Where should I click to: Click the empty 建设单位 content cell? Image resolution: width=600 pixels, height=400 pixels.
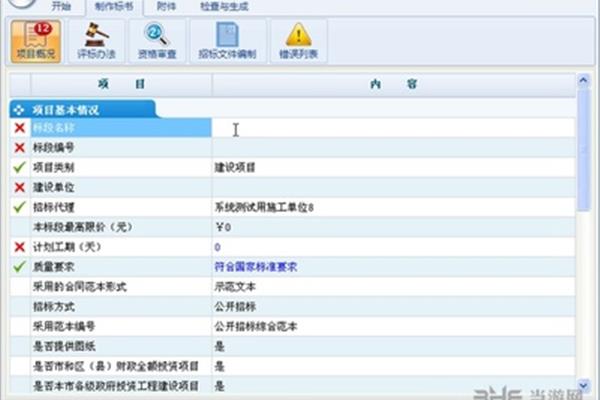(x=393, y=187)
